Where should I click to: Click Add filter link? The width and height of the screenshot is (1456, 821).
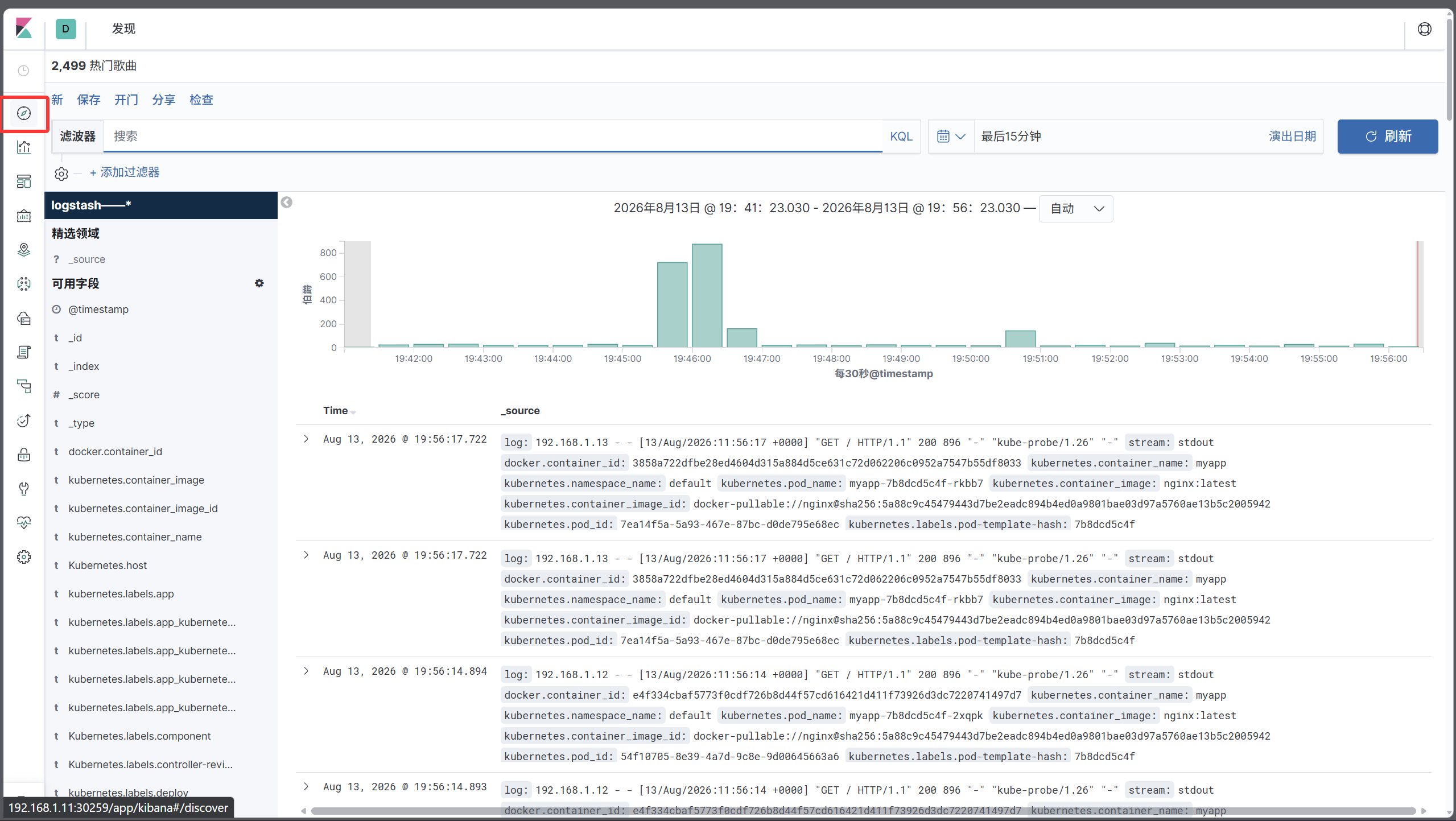[125, 172]
